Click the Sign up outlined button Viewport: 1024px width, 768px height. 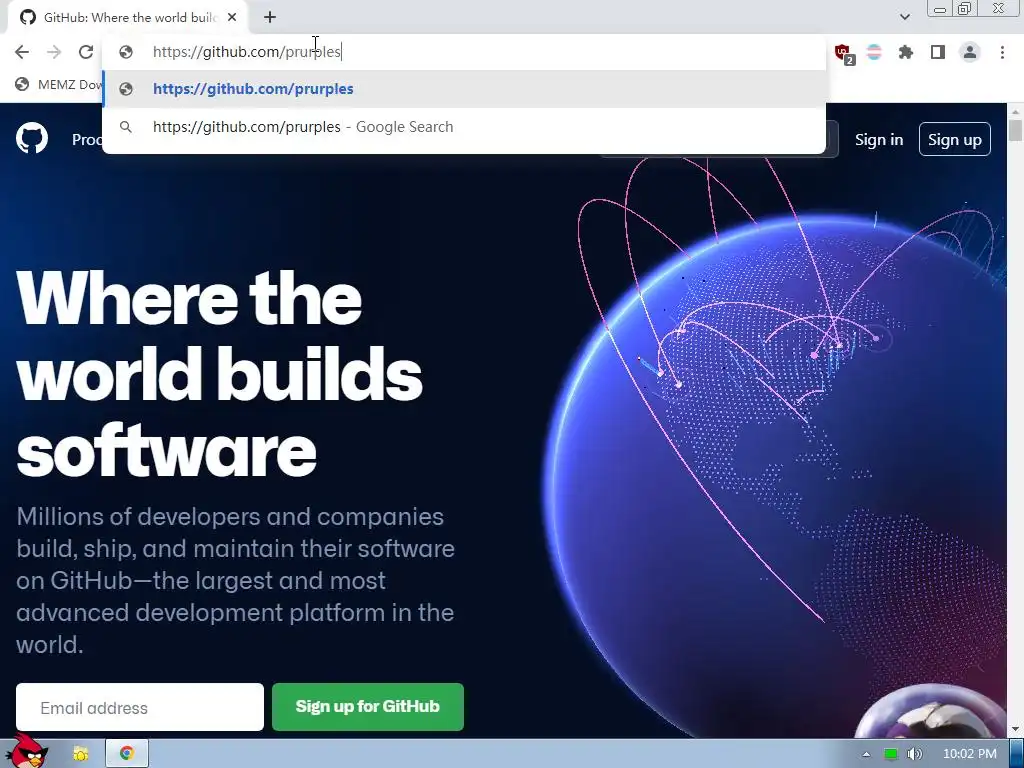[x=955, y=139]
